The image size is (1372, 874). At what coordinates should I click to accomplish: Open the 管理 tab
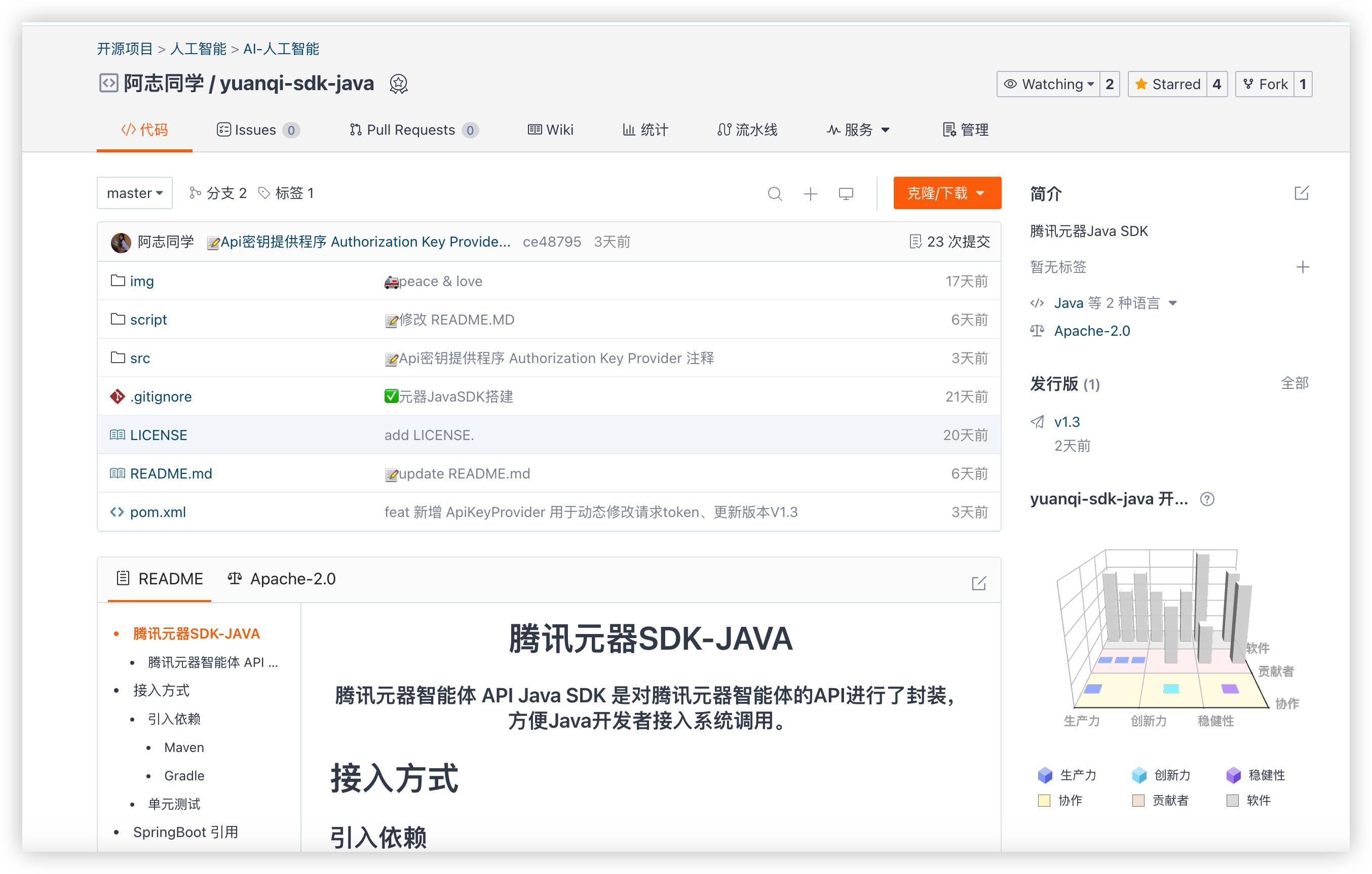[965, 130]
